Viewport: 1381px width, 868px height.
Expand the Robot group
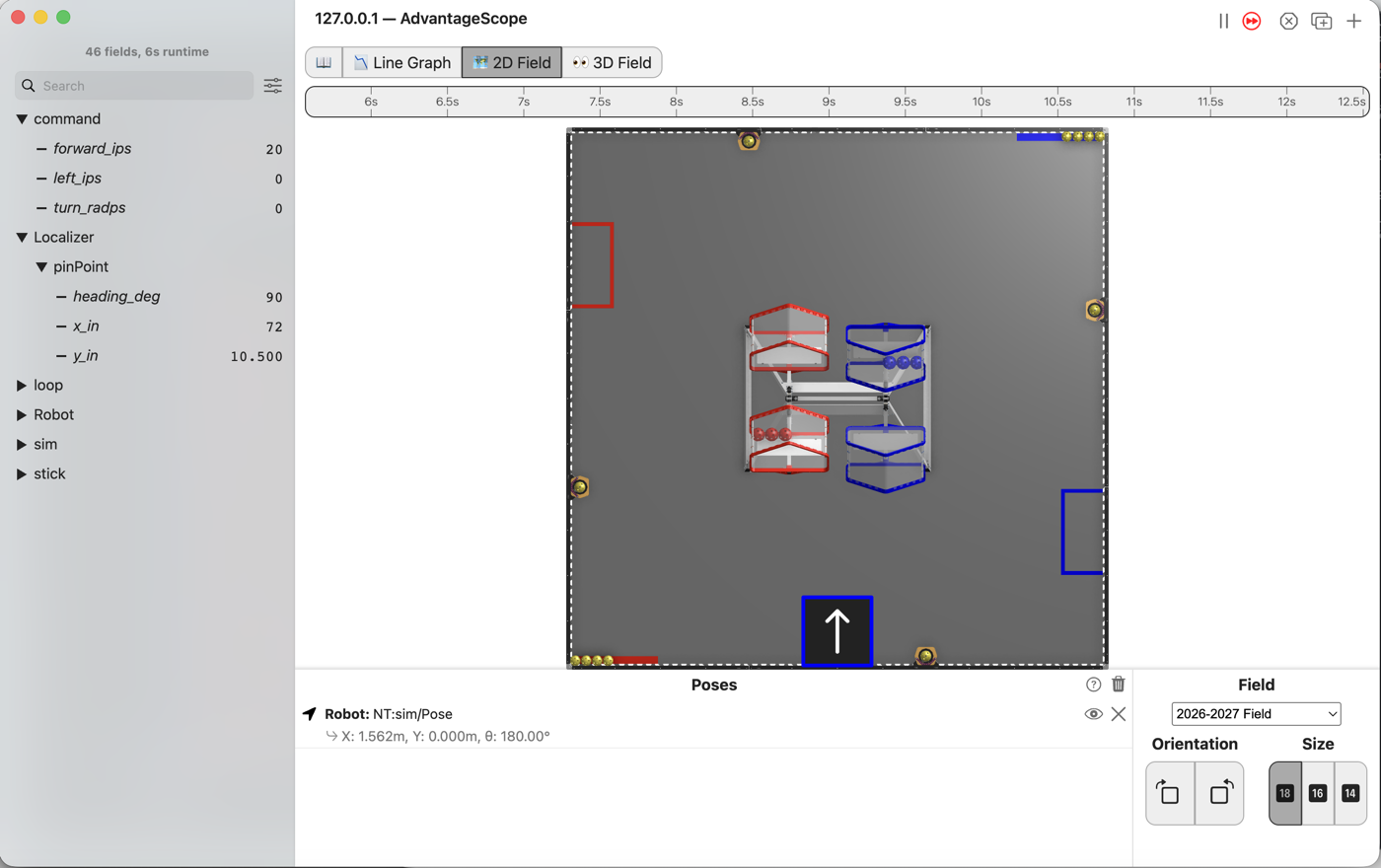pyautogui.click(x=22, y=415)
